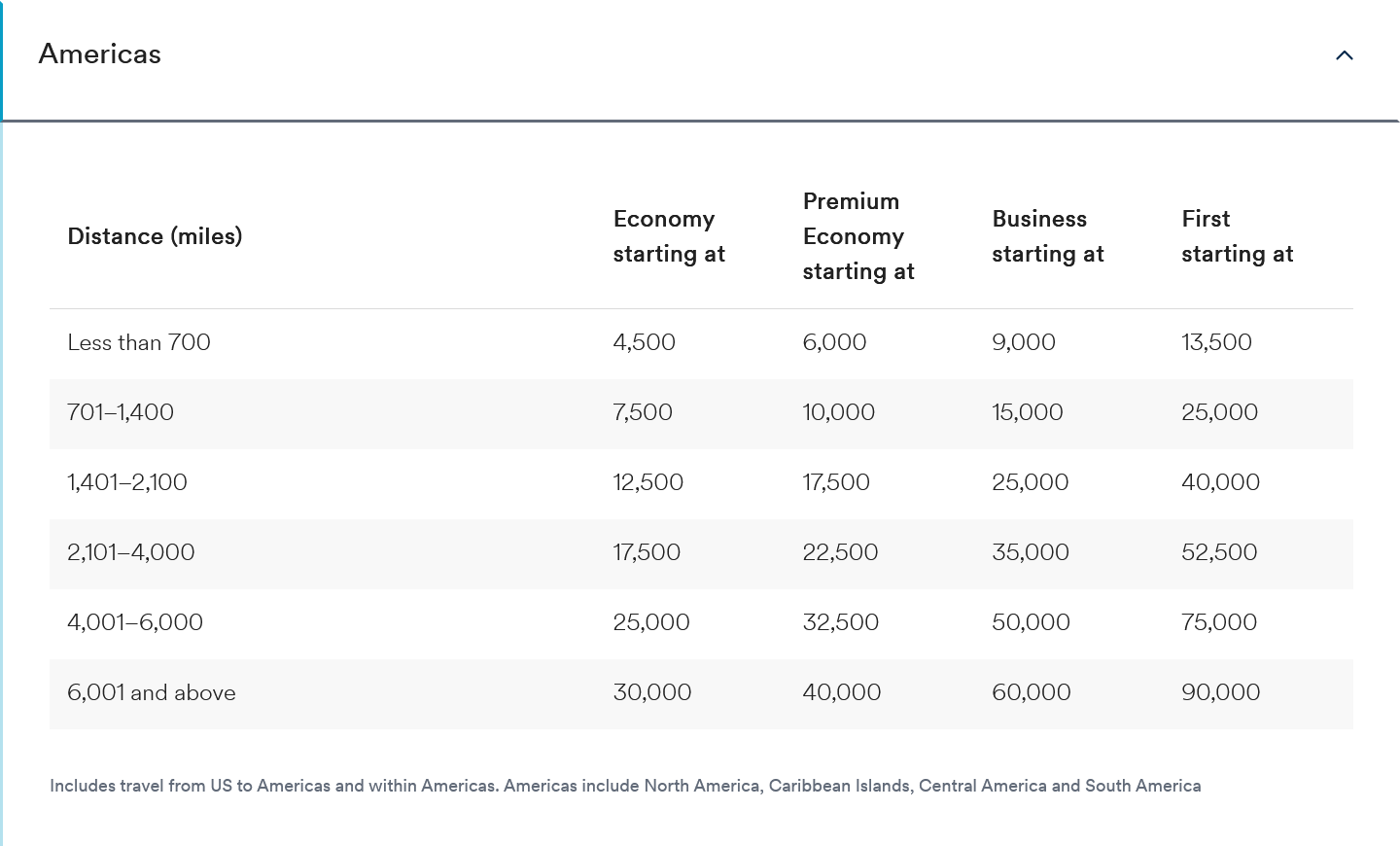This screenshot has width=1400, height=846.
Task: Select the Distance (miles) column header
Action: click(155, 236)
